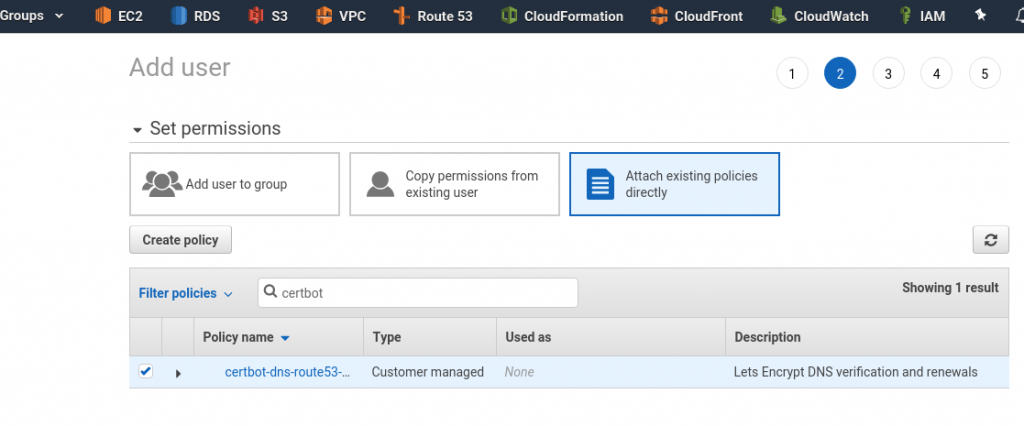Refresh the policy list
Image resolution: width=1024 pixels, height=426 pixels.
click(990, 240)
